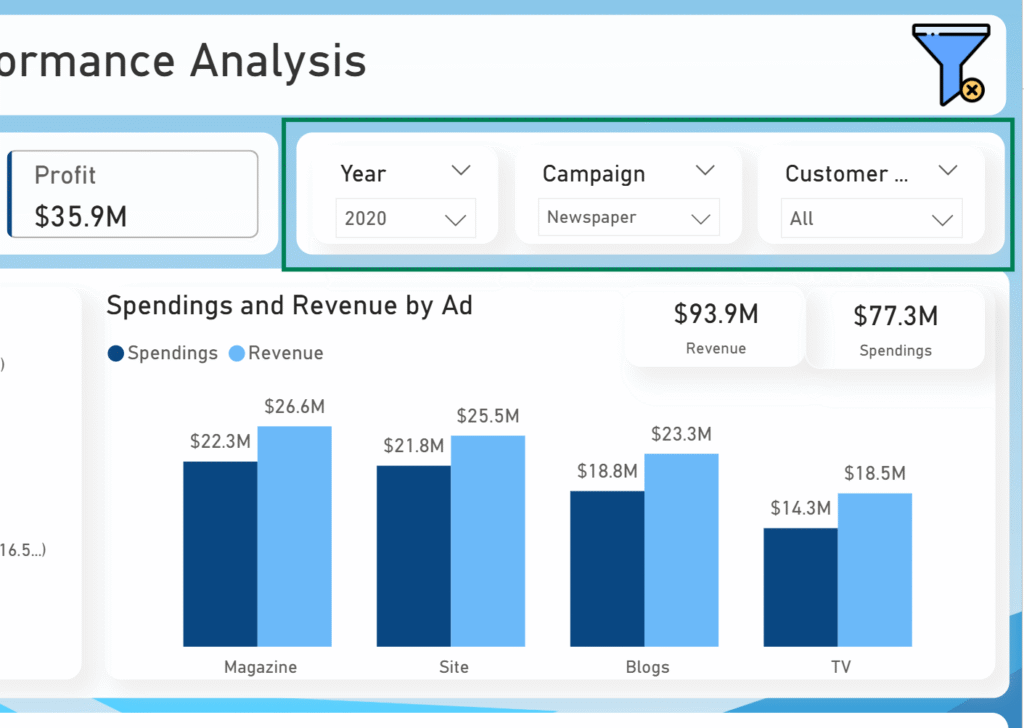Click the dark blue Spendings legend dot

tap(116, 353)
